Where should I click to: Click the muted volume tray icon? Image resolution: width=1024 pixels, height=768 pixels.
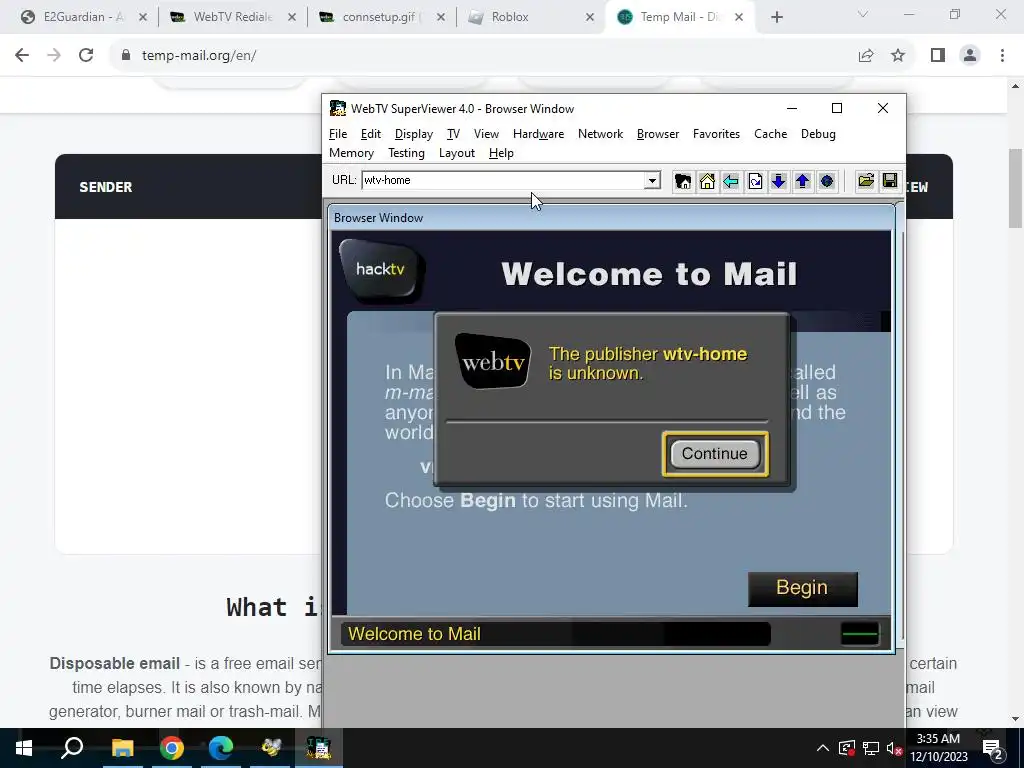point(894,748)
